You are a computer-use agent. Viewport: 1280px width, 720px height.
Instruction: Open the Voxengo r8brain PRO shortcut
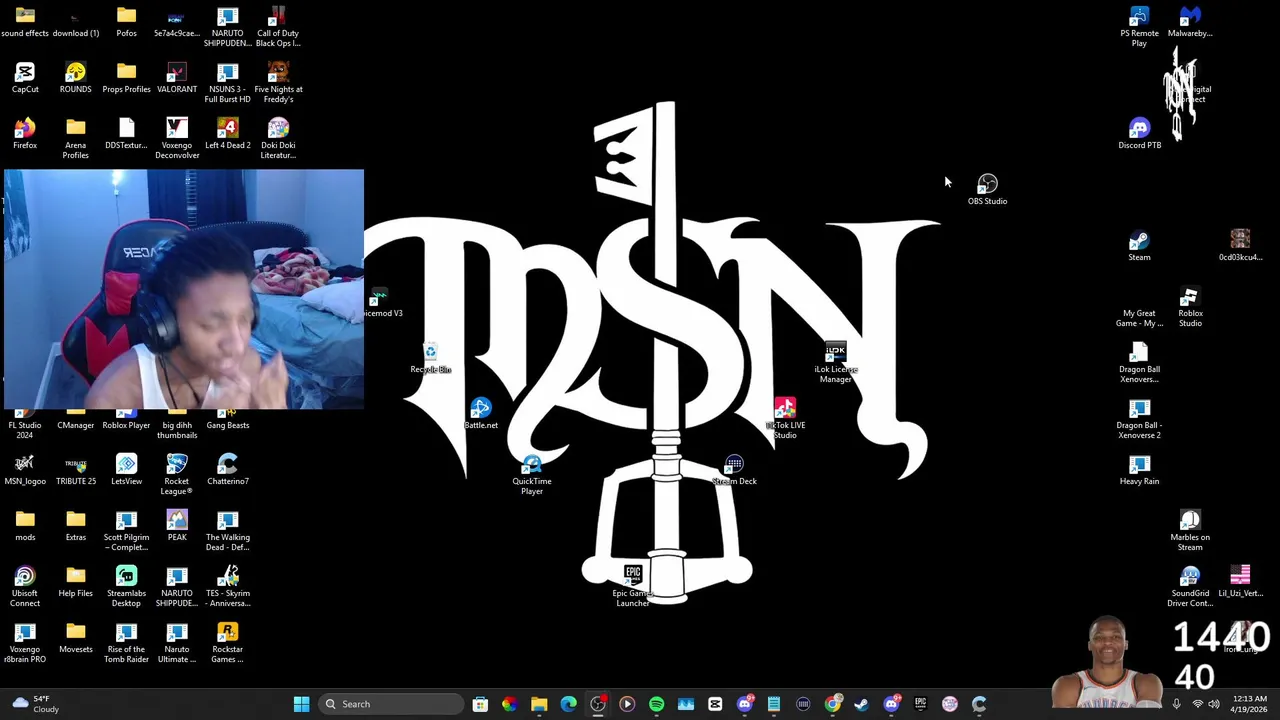[x=25, y=642]
